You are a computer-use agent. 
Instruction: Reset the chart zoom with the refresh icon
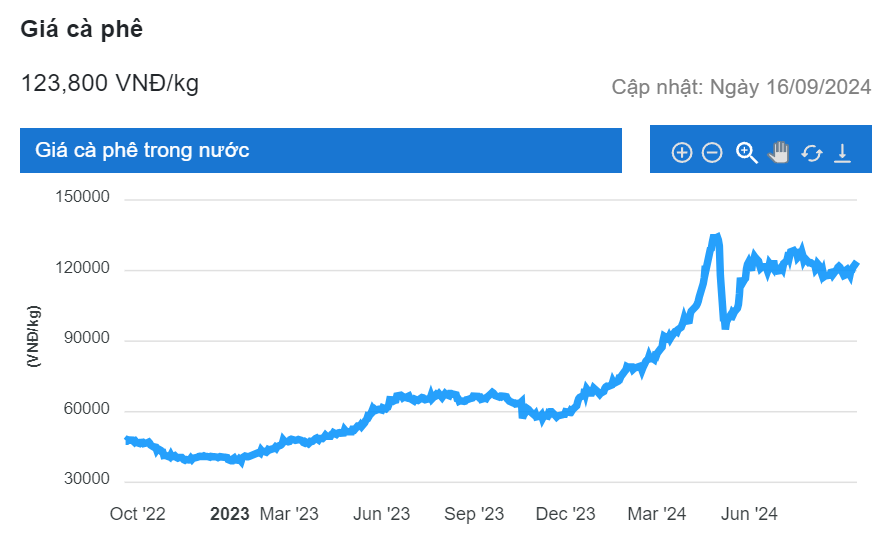(811, 153)
